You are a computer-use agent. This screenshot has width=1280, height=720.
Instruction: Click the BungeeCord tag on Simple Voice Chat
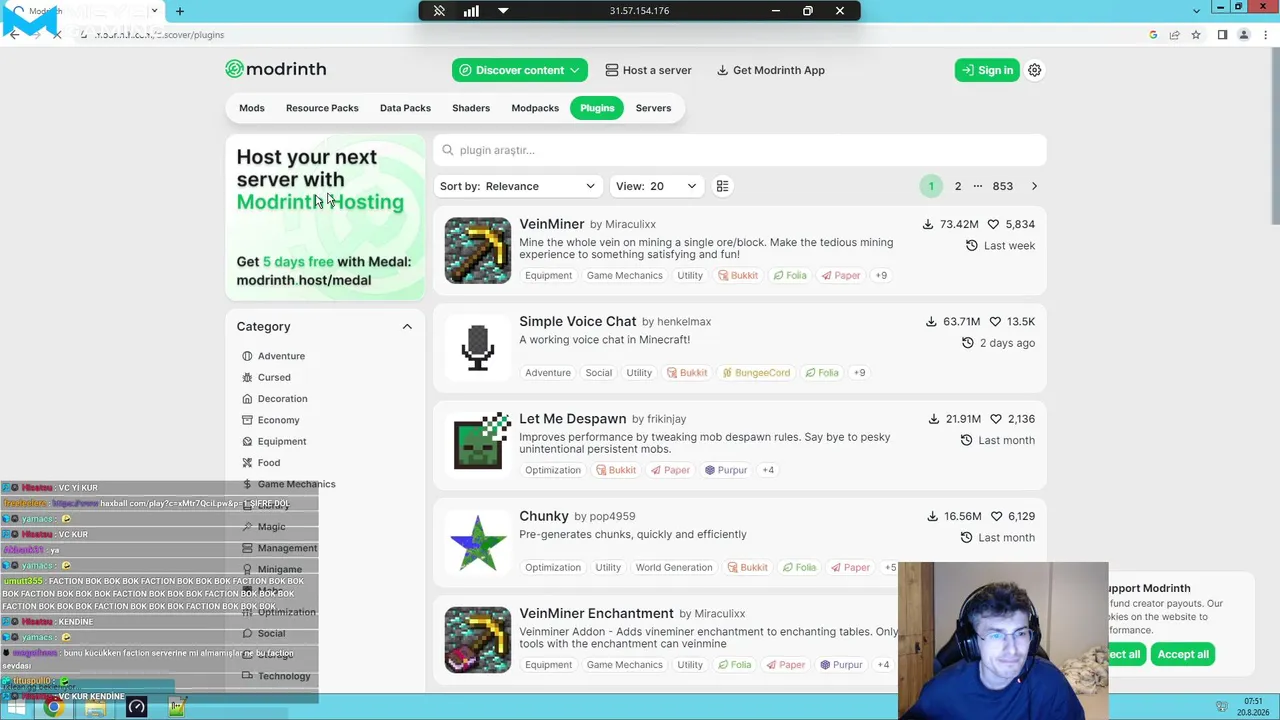pos(756,372)
